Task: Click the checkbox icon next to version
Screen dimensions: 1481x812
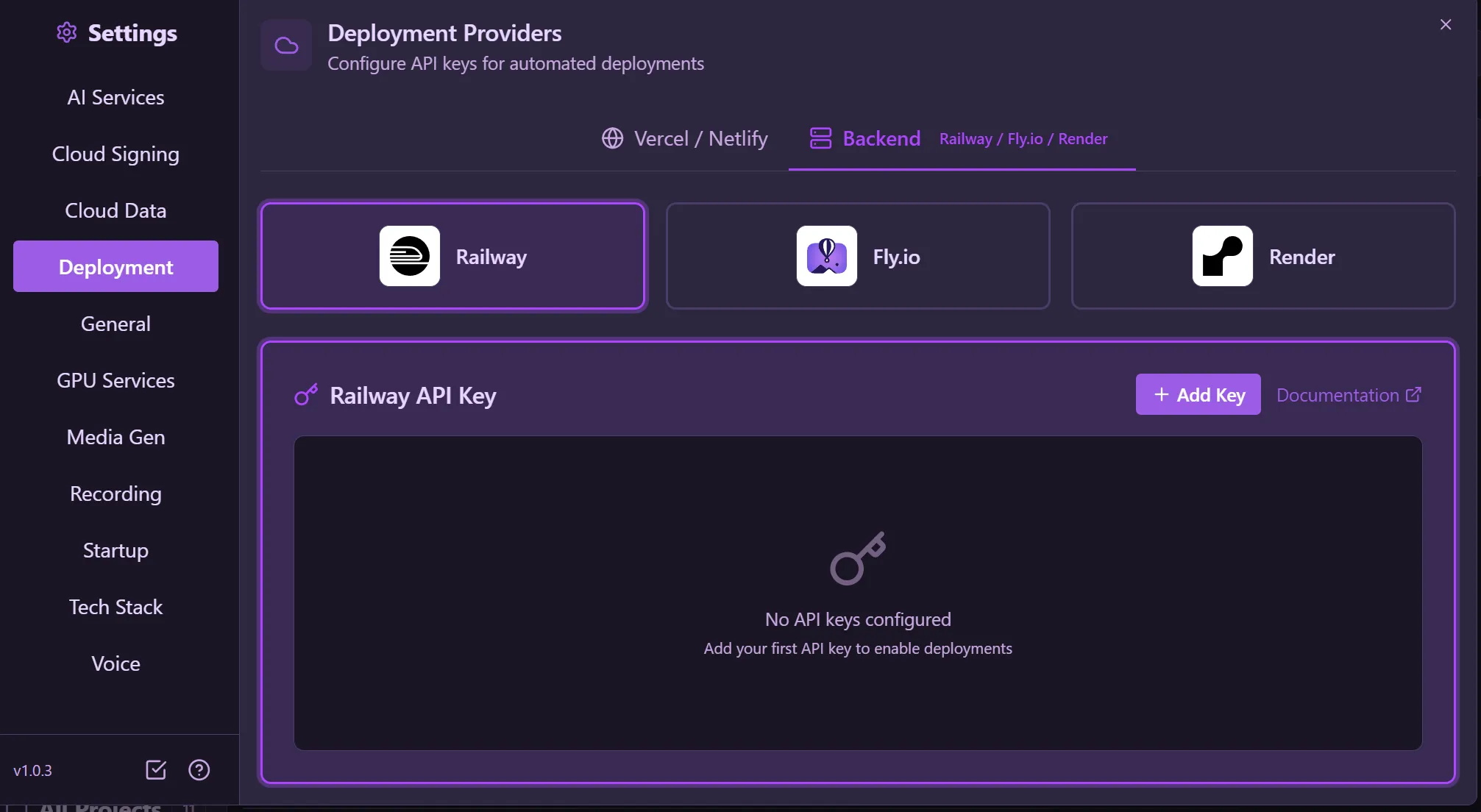Action: (x=156, y=770)
